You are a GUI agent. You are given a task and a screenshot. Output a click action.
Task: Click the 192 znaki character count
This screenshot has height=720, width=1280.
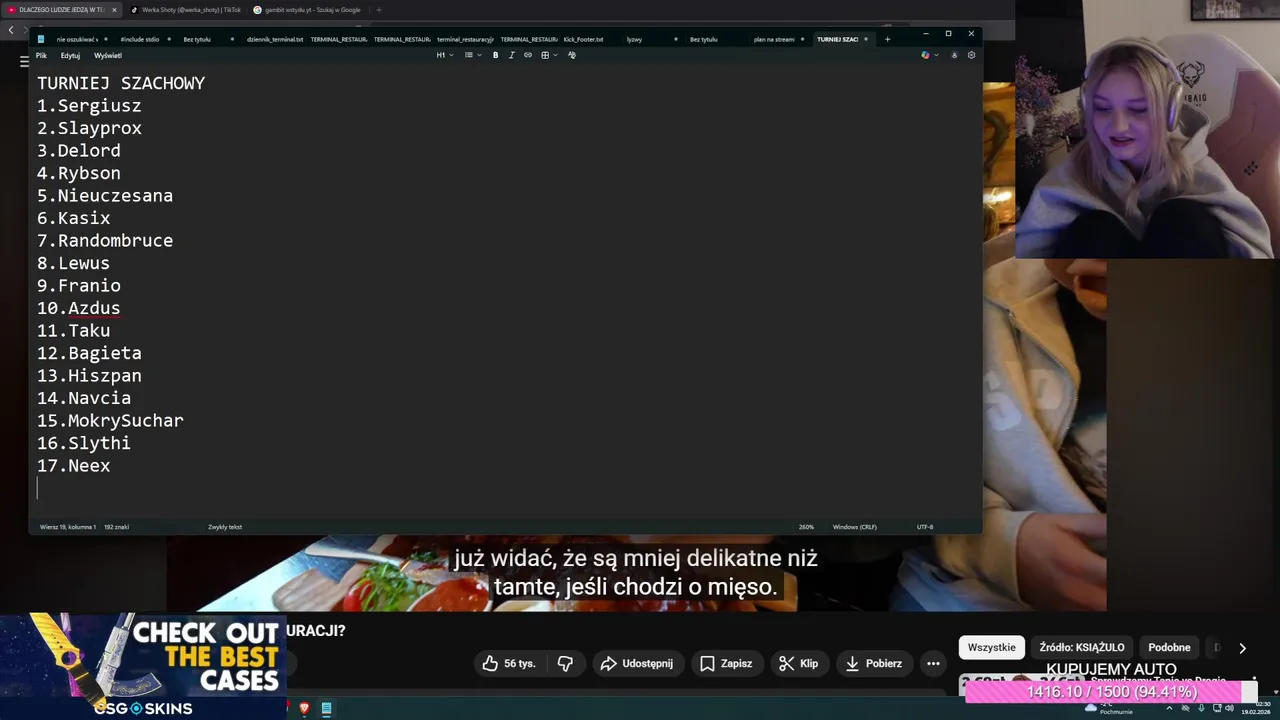[116, 527]
